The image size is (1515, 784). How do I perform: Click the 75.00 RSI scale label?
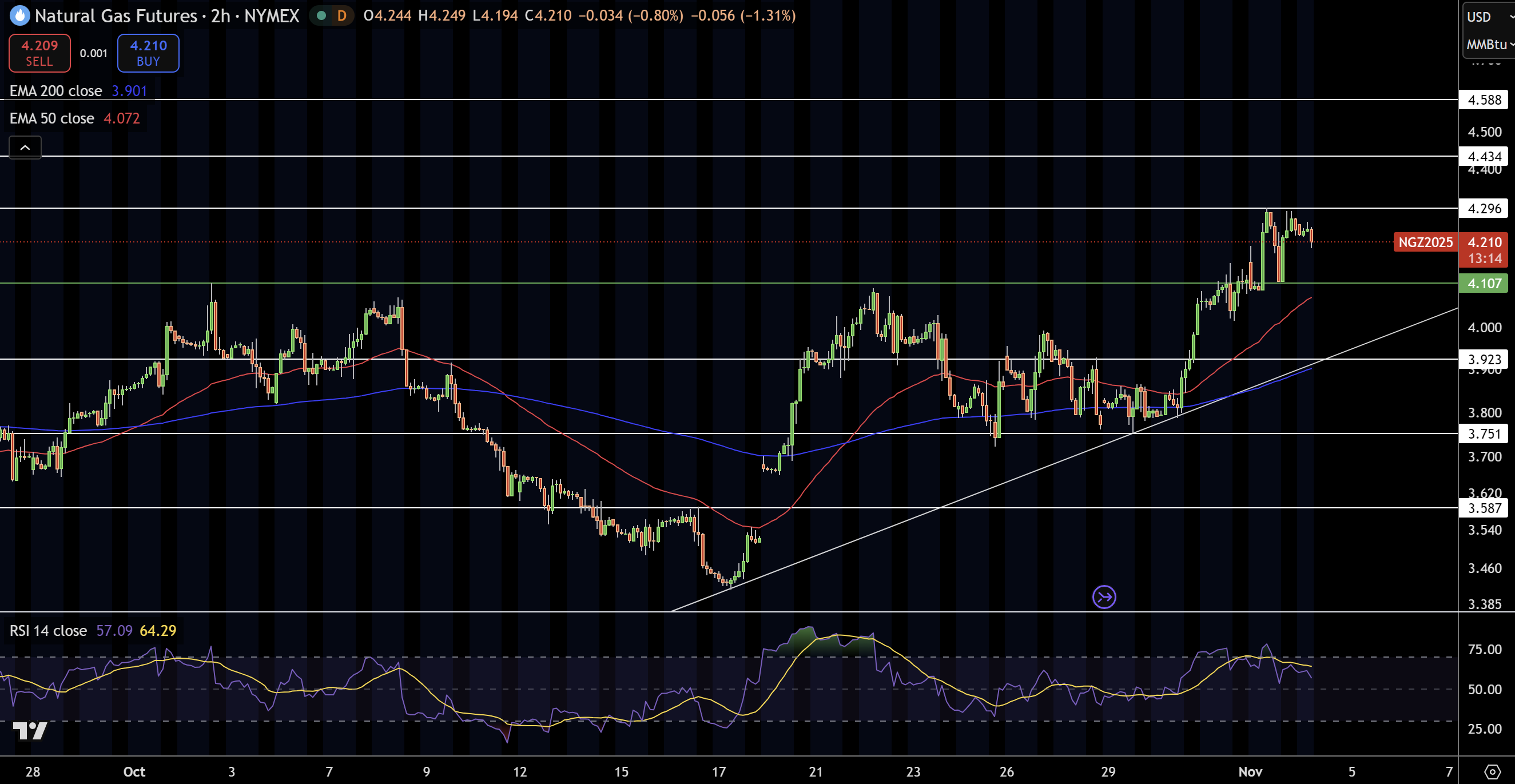pyautogui.click(x=1485, y=649)
